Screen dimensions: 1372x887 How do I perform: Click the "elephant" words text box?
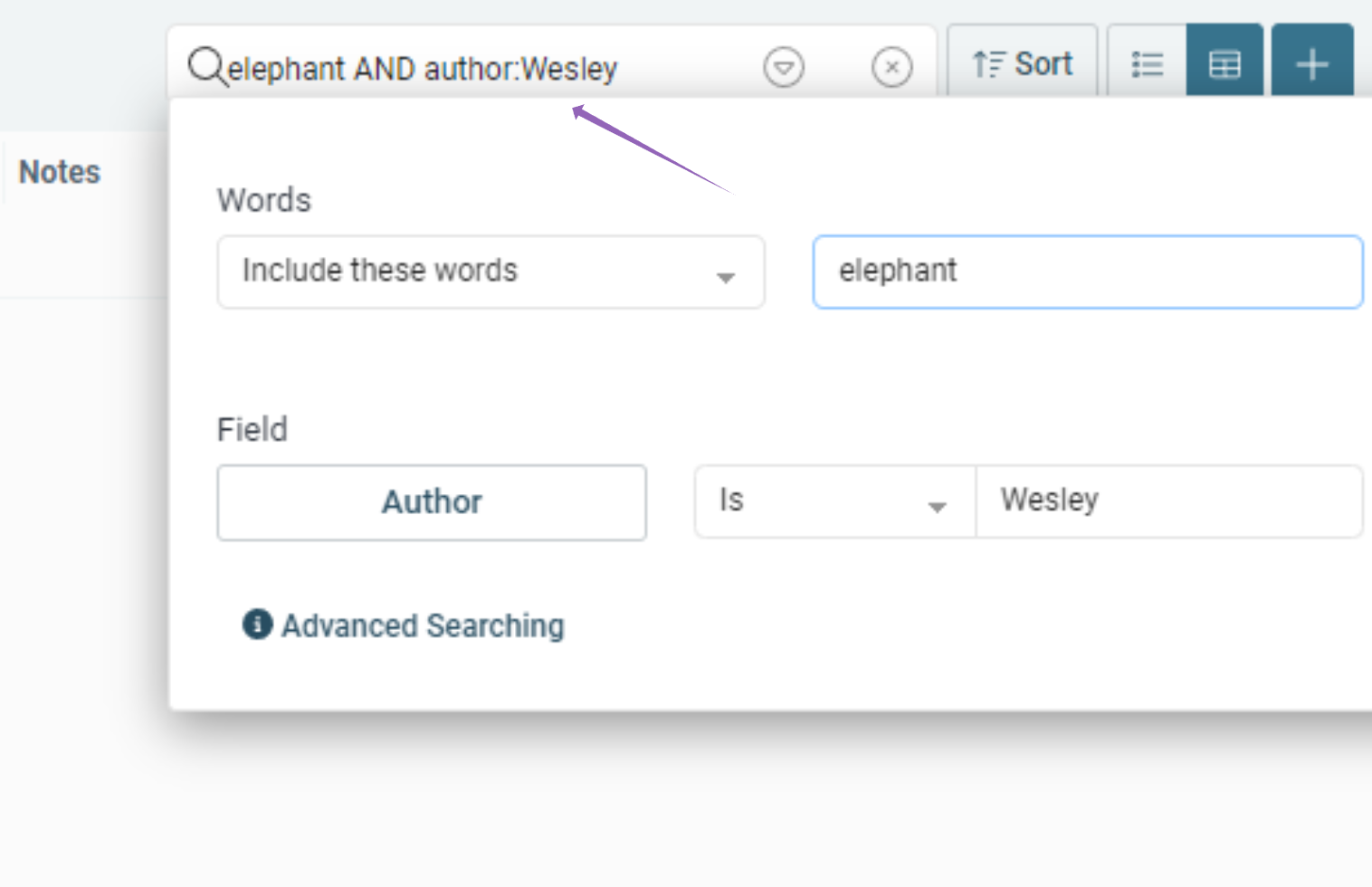point(1086,272)
